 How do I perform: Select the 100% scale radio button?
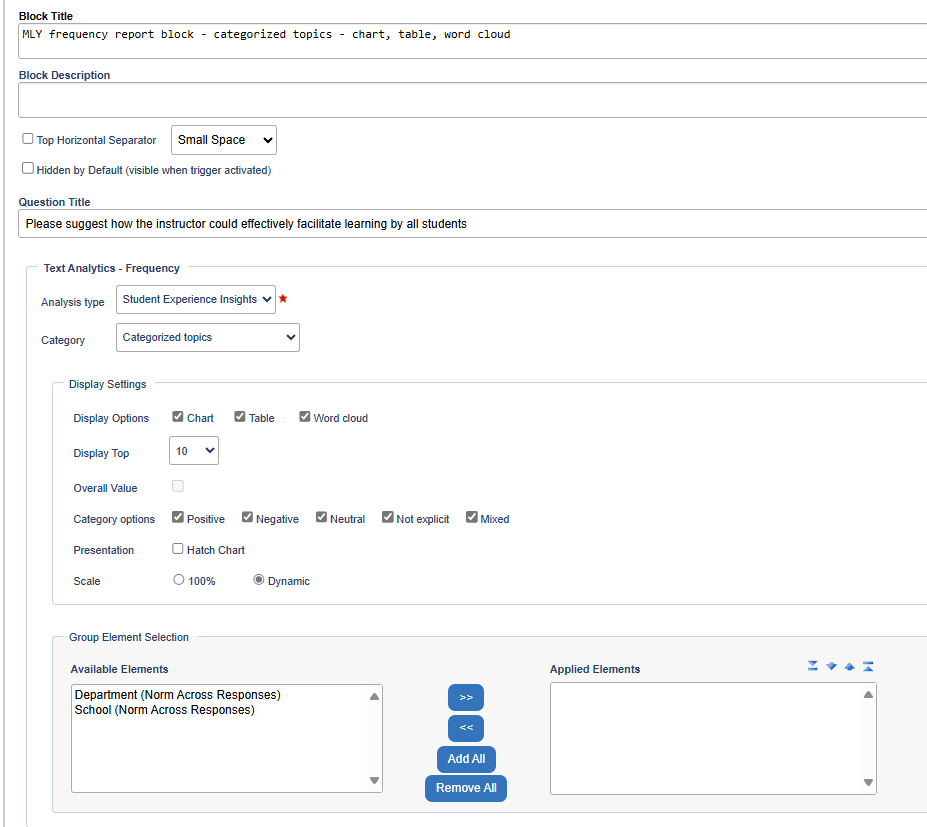pos(179,580)
